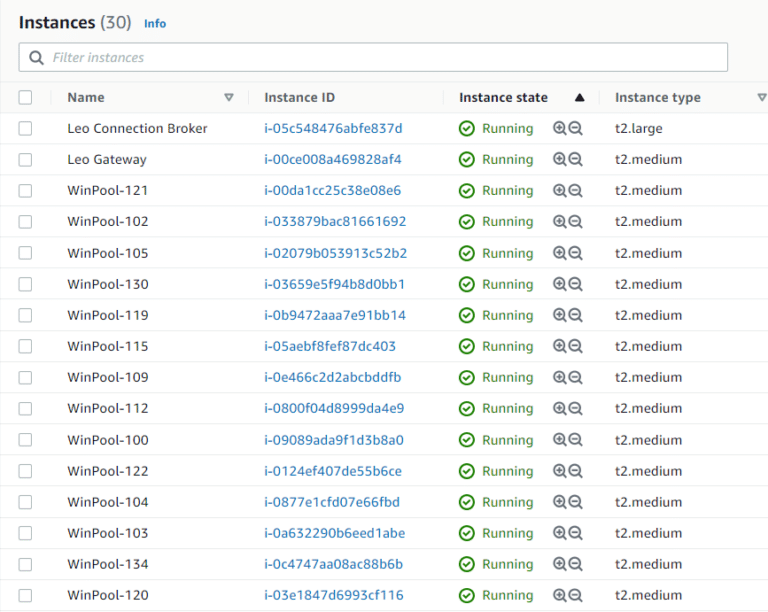Click zoom-out icon in WinPool-120 row
Viewport: 768px width, 612px height.
pyautogui.click(x=576, y=595)
